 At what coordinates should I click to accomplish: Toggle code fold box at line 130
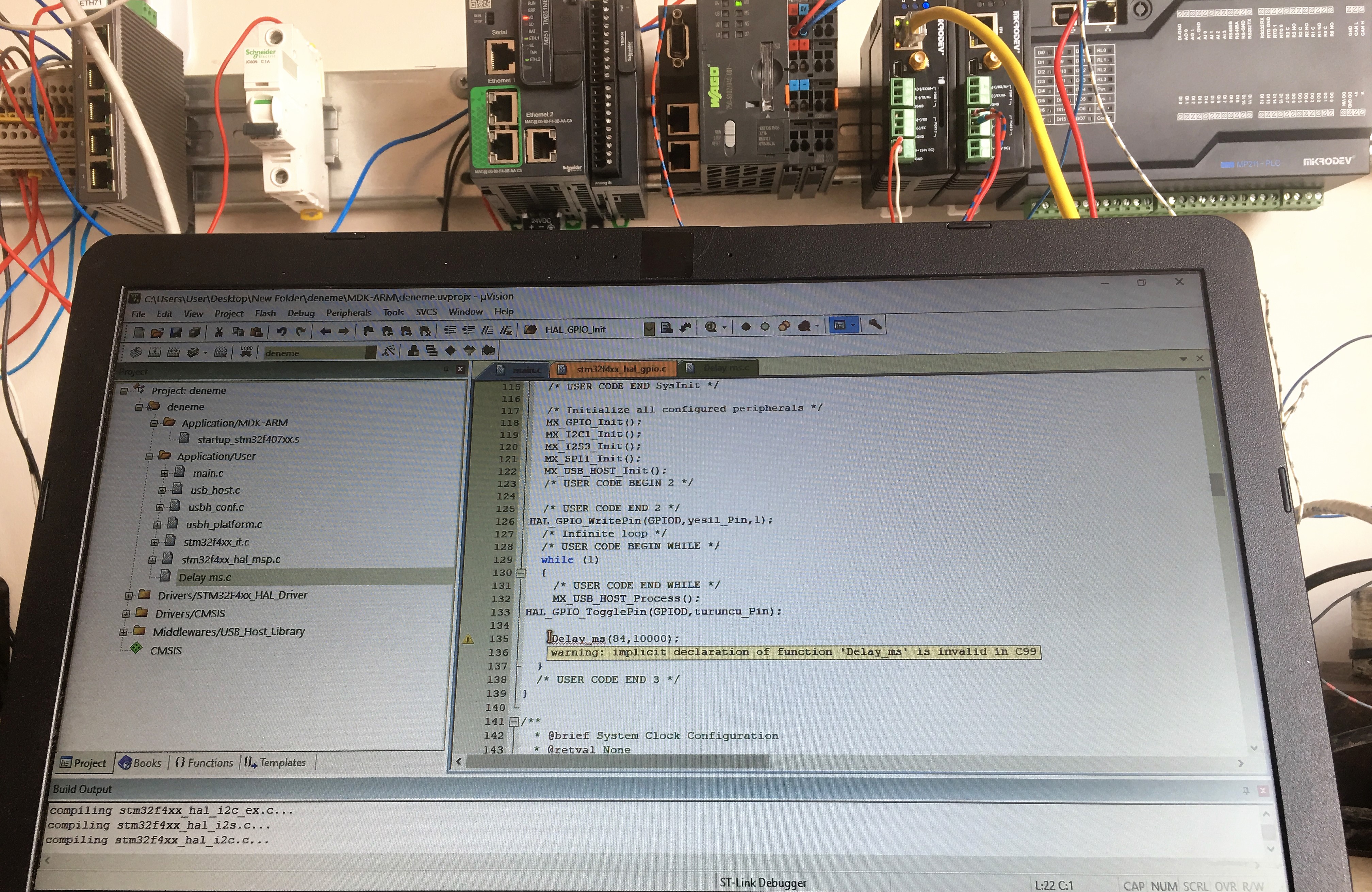click(x=521, y=573)
